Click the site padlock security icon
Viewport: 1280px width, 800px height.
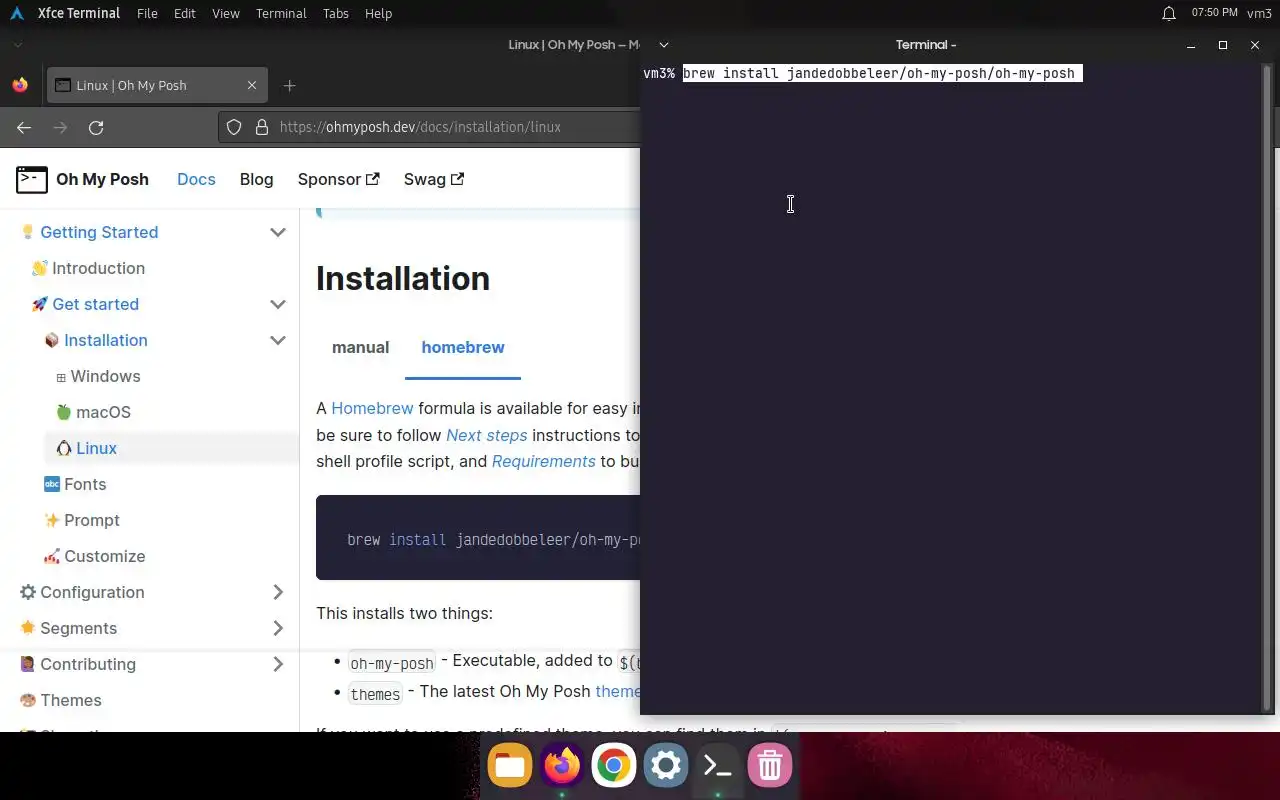[262, 127]
